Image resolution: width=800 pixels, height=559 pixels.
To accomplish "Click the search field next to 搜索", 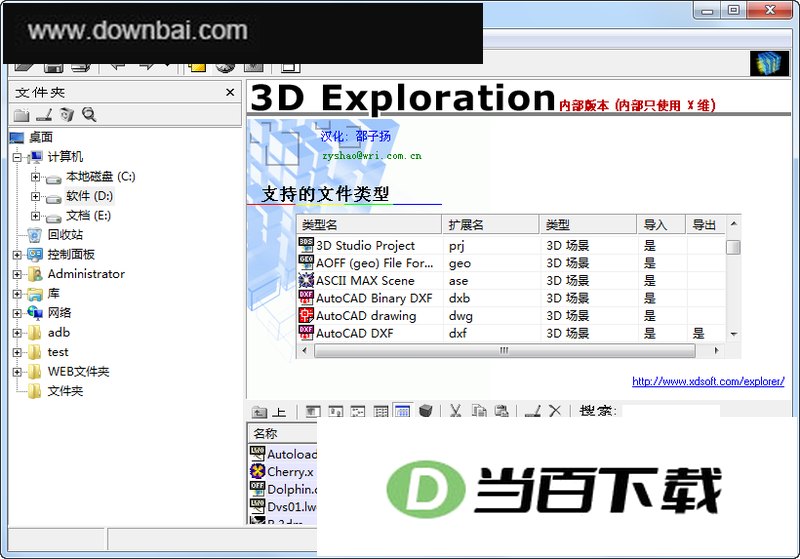I will tap(671, 411).
